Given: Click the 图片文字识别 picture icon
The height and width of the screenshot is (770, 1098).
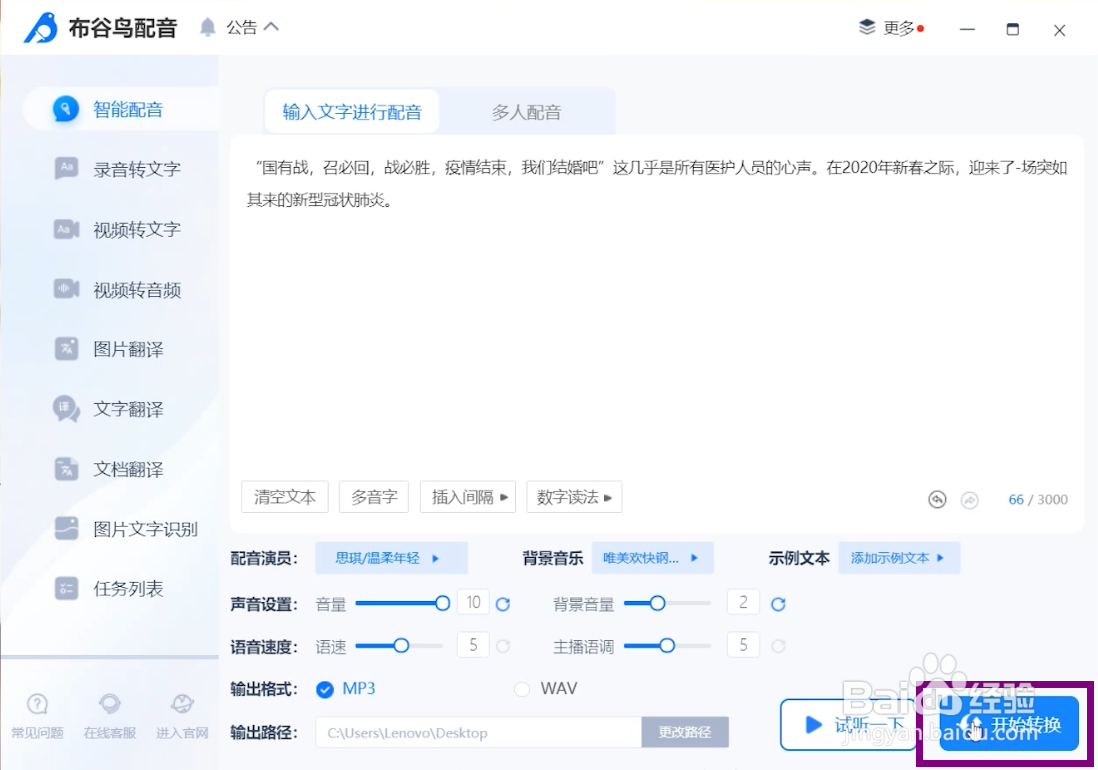Looking at the screenshot, I should (x=67, y=528).
